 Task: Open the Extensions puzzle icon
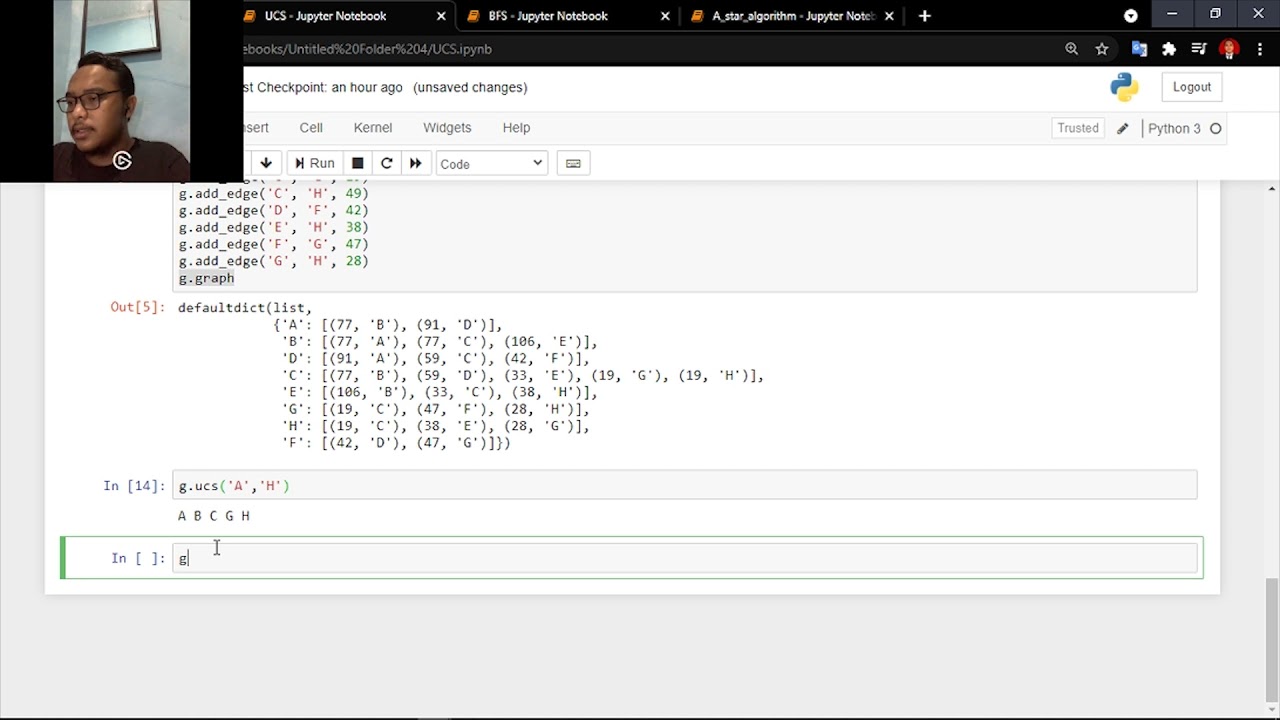pyautogui.click(x=1169, y=49)
